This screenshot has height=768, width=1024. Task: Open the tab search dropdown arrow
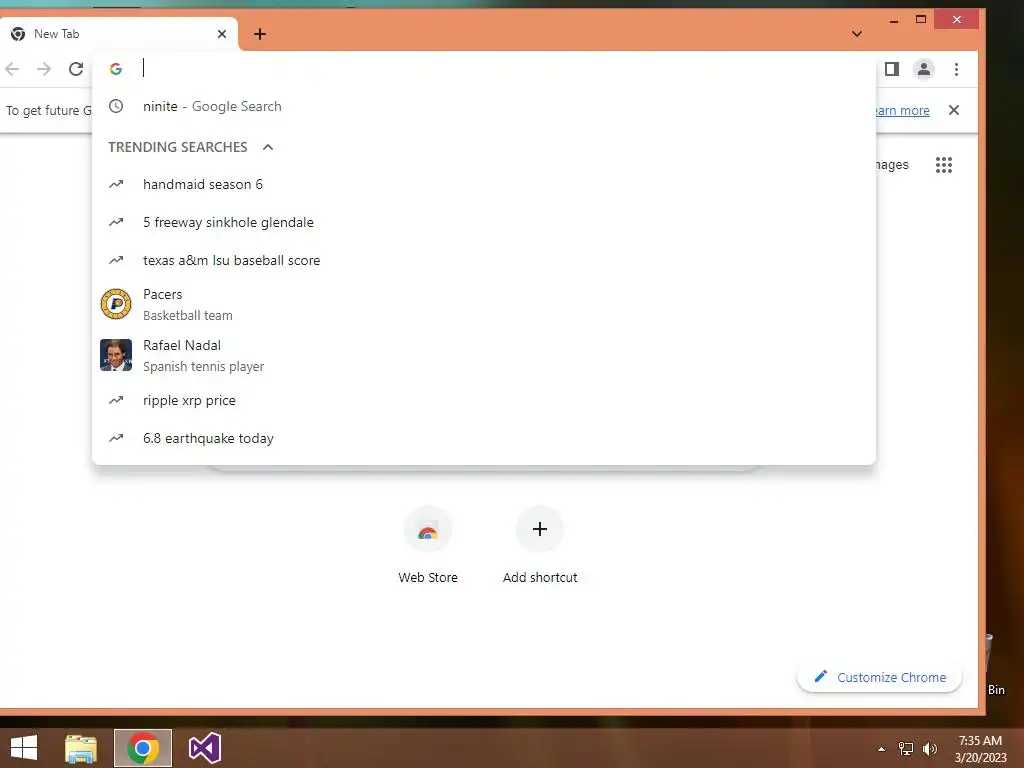(x=857, y=34)
